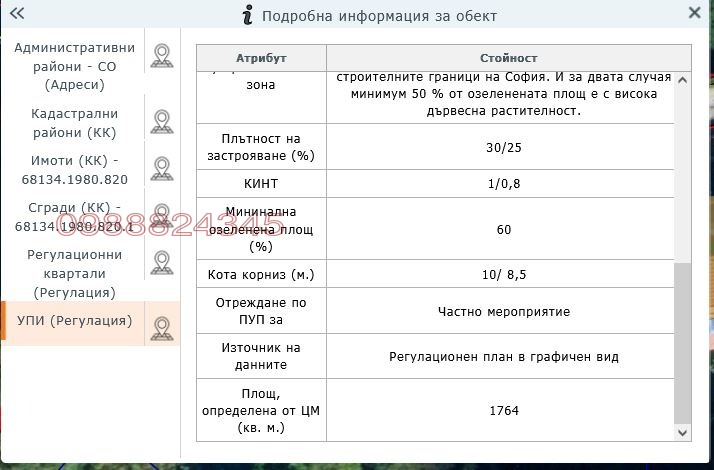The image size is (714, 470).
Task: Select the зона attribute cell
Action: pyautogui.click(x=261, y=97)
